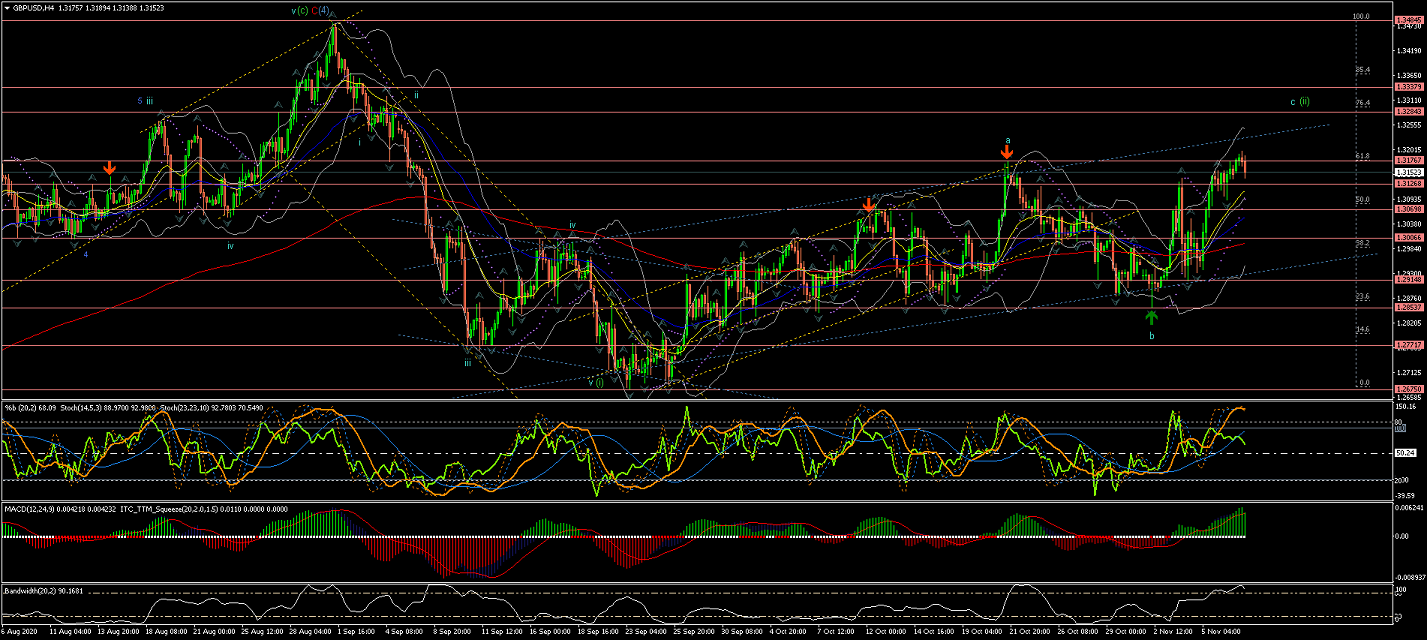Click the 1.27717 price level tag
The height and width of the screenshot is (640, 1427).
[1408, 345]
